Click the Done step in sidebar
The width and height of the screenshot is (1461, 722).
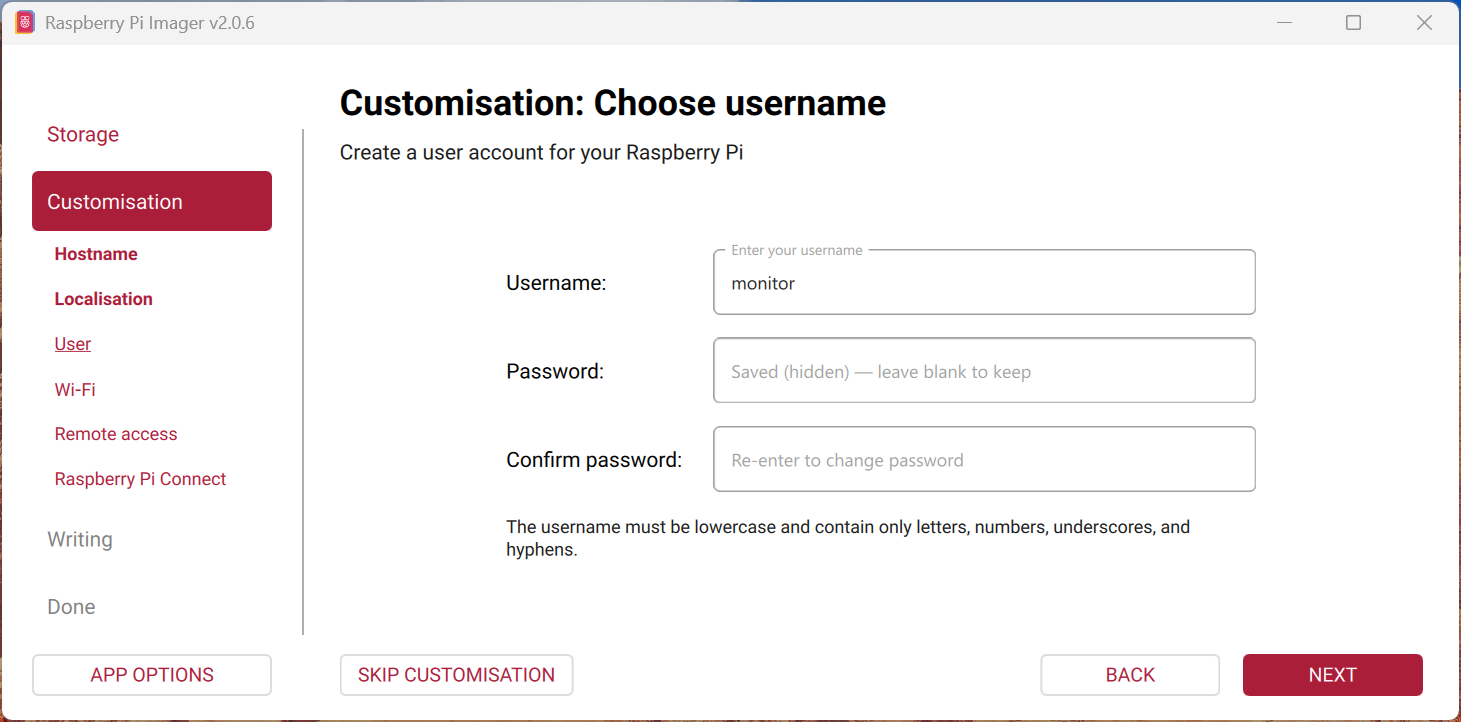click(71, 607)
